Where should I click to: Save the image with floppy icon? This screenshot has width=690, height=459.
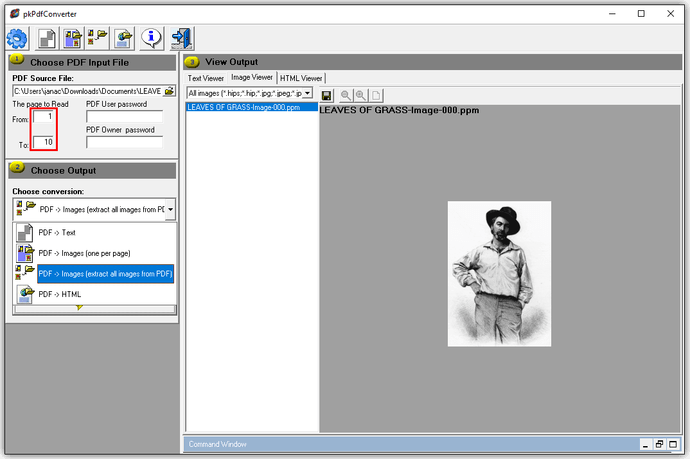[327, 95]
